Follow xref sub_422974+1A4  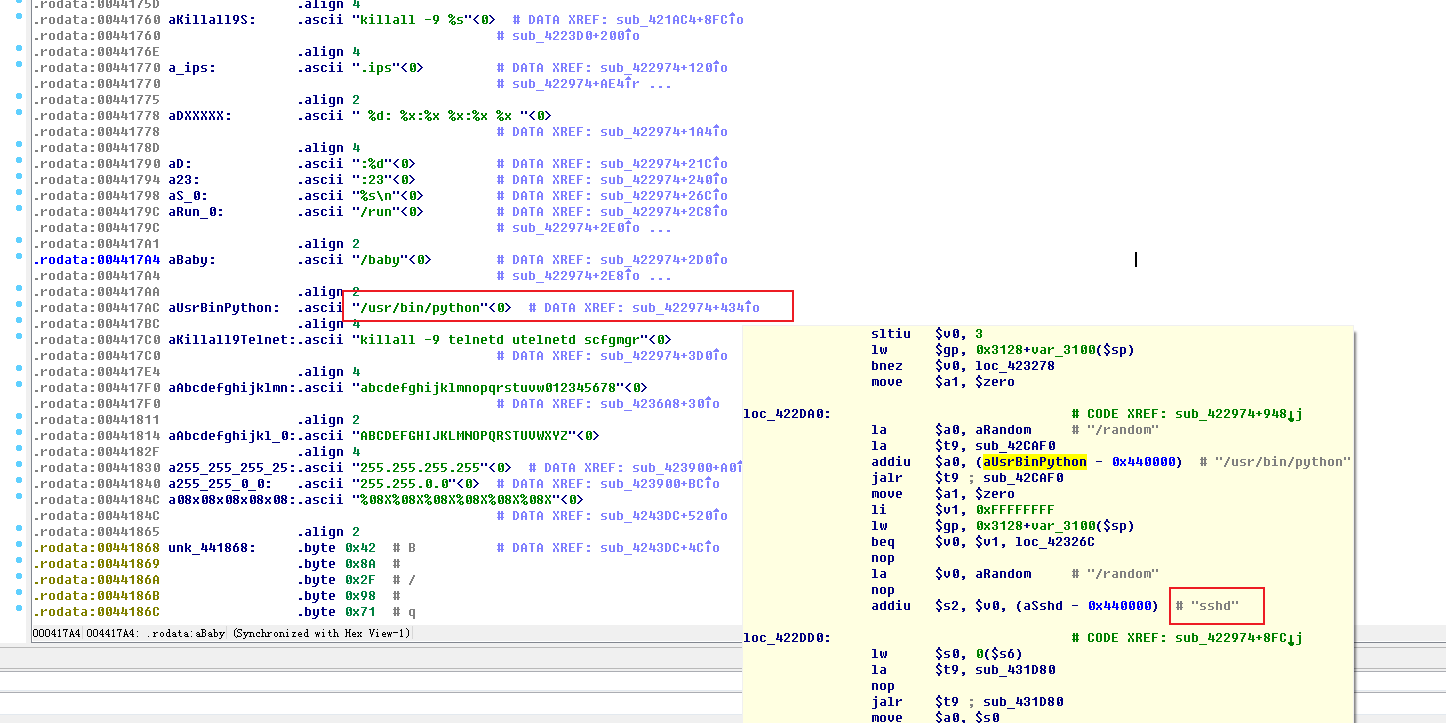665,132
